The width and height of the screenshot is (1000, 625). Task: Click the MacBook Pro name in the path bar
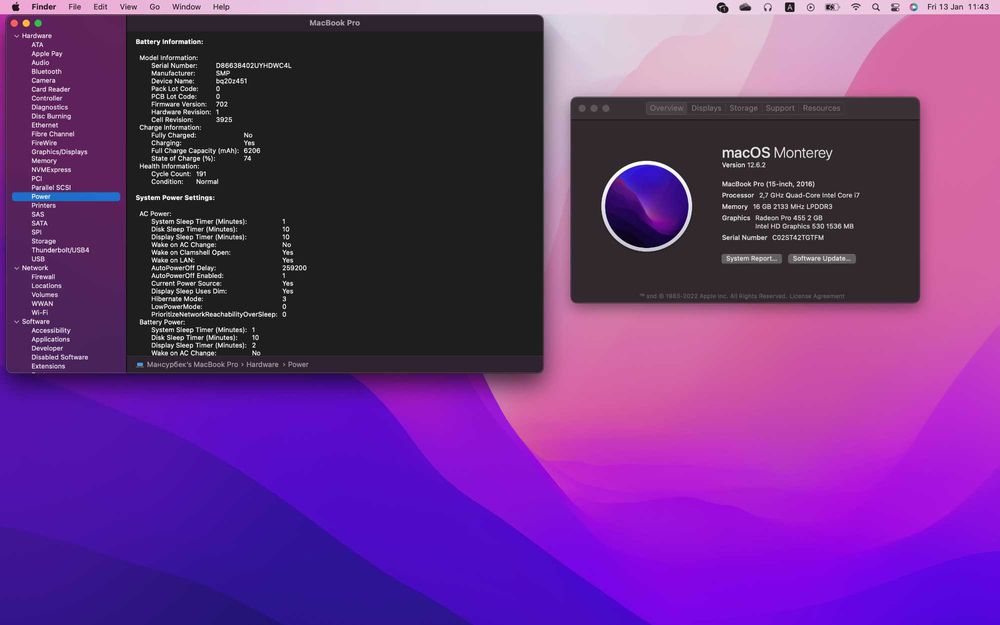pos(192,365)
